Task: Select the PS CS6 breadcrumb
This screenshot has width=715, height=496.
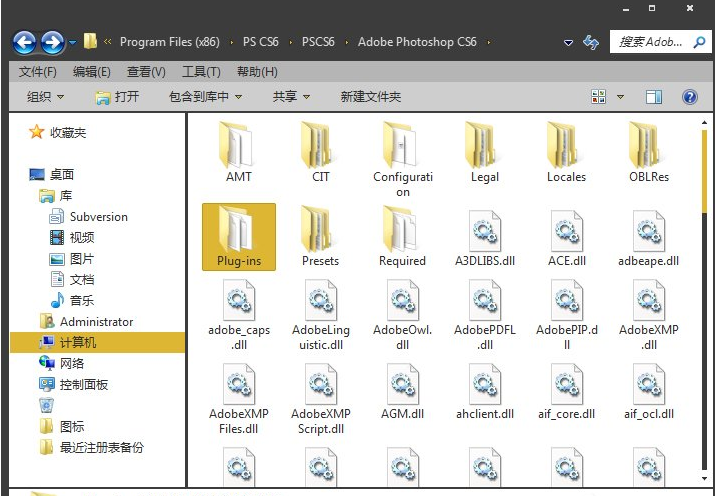Action: click(x=260, y=42)
